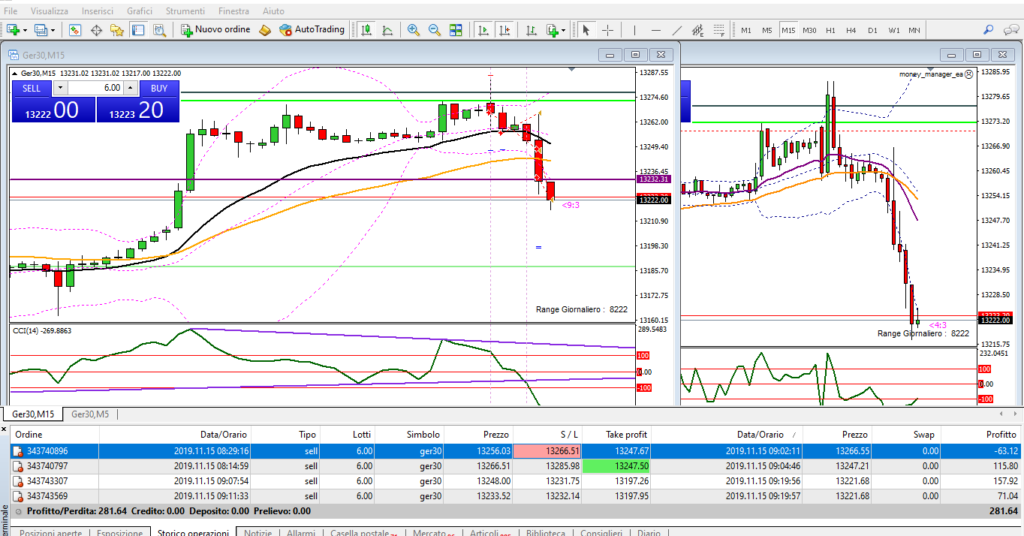
Task: Close the Terminal panel with X
Action: click(x=4, y=430)
